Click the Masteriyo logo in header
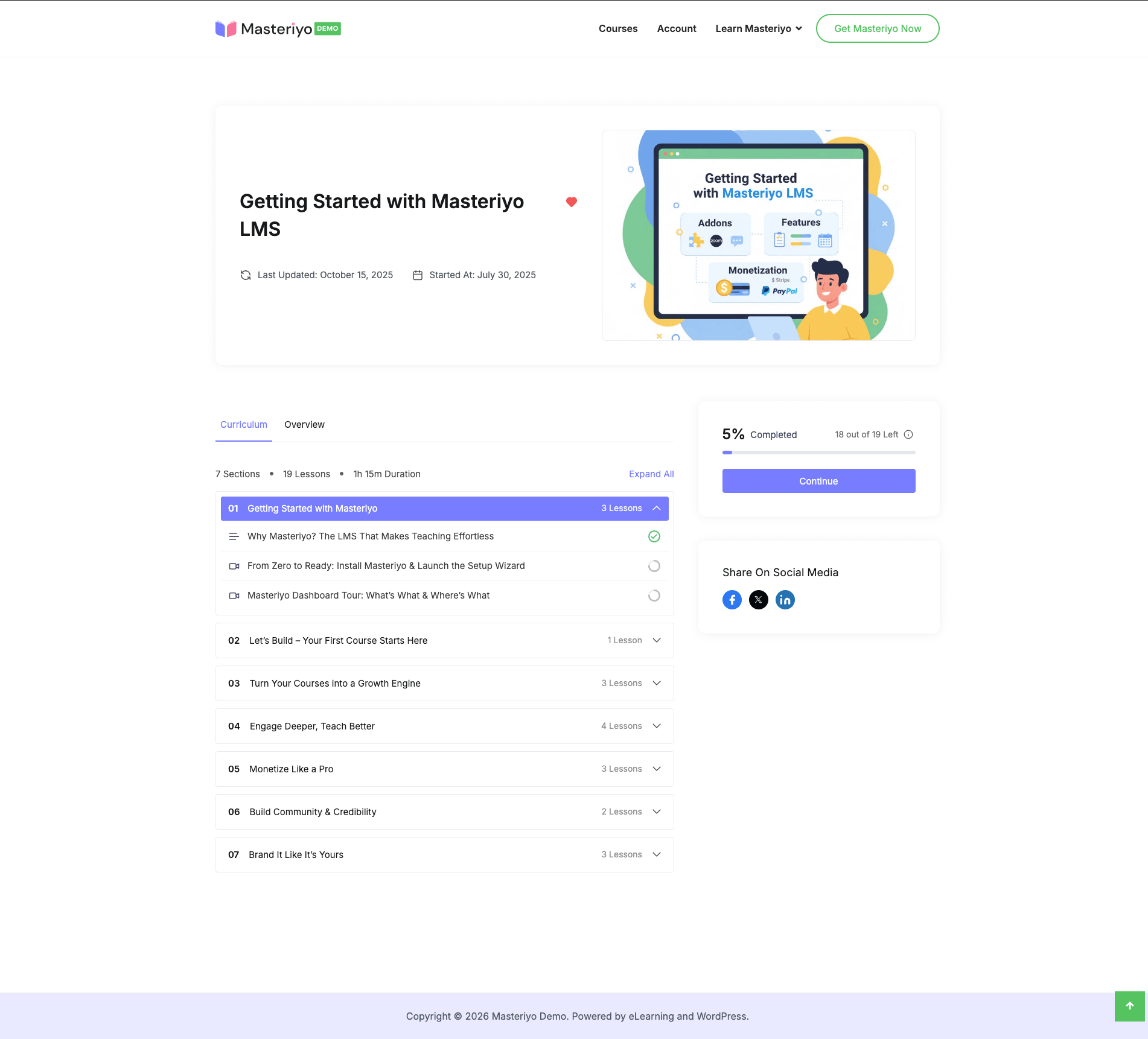The height and width of the screenshot is (1039, 1148). 278,28
